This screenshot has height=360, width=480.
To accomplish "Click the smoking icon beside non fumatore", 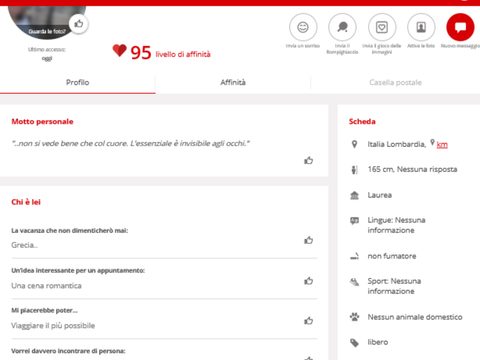I will [x=354, y=256].
